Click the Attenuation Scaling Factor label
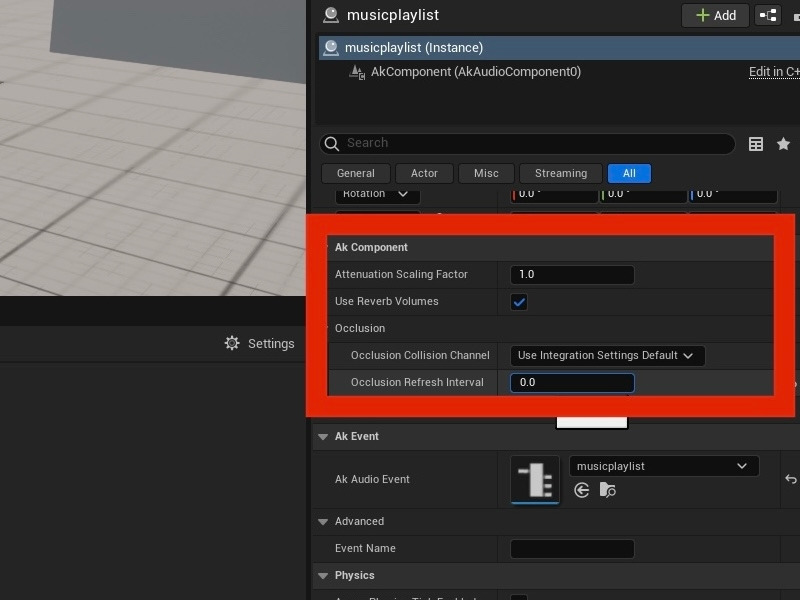The image size is (800, 600). (x=401, y=274)
